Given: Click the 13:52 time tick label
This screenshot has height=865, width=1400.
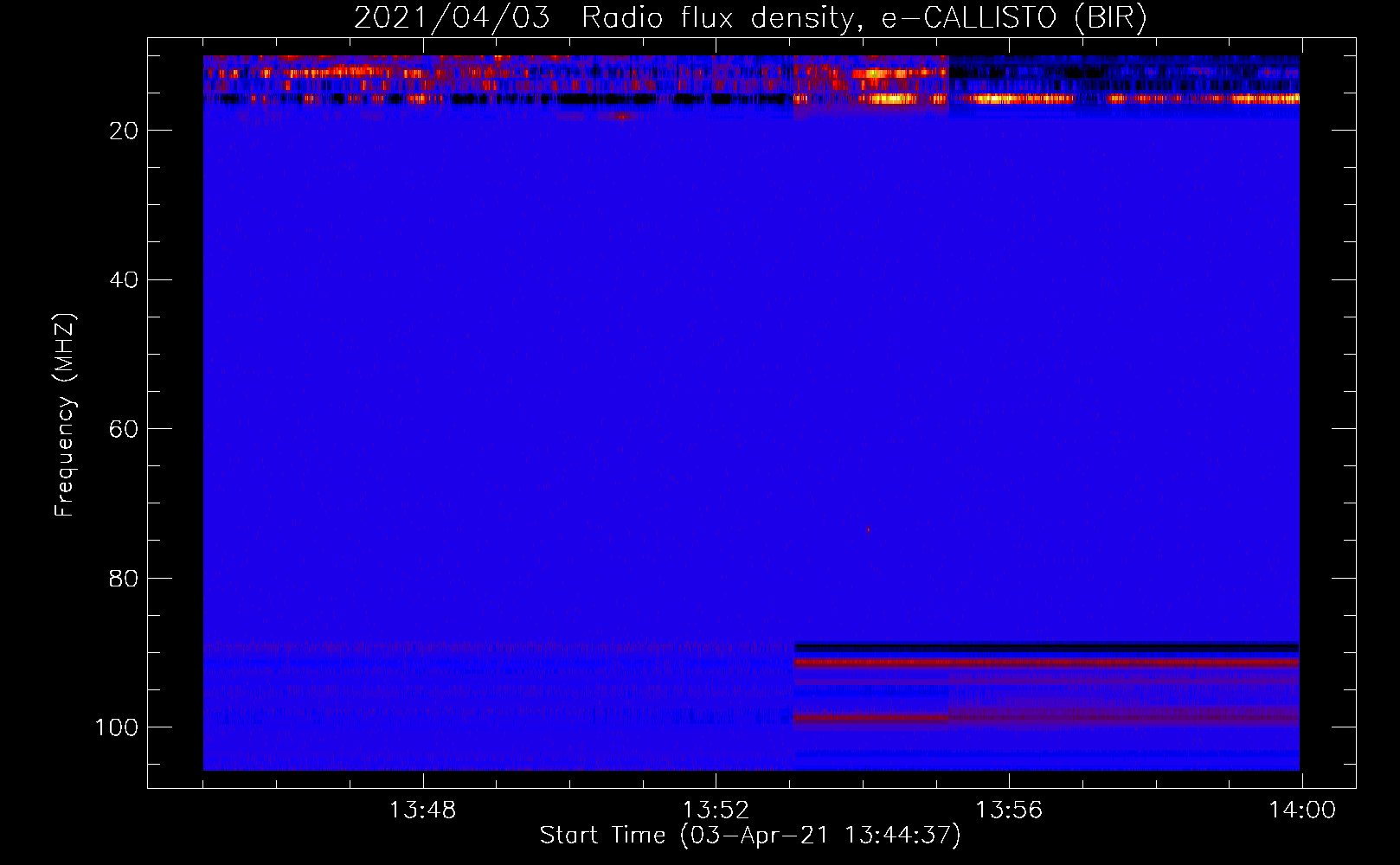Looking at the screenshot, I should click(716, 811).
